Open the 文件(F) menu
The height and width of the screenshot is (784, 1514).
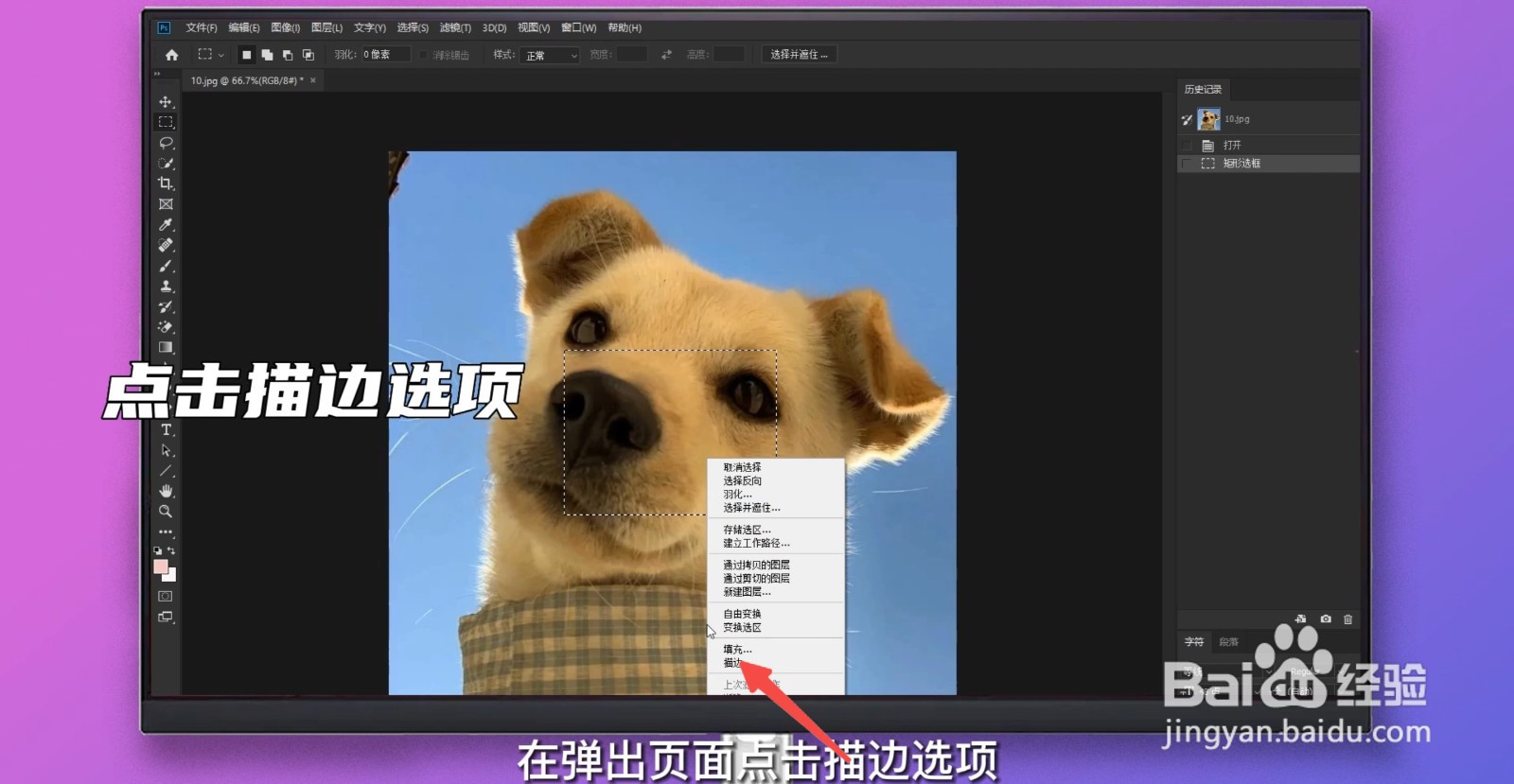tap(202, 28)
